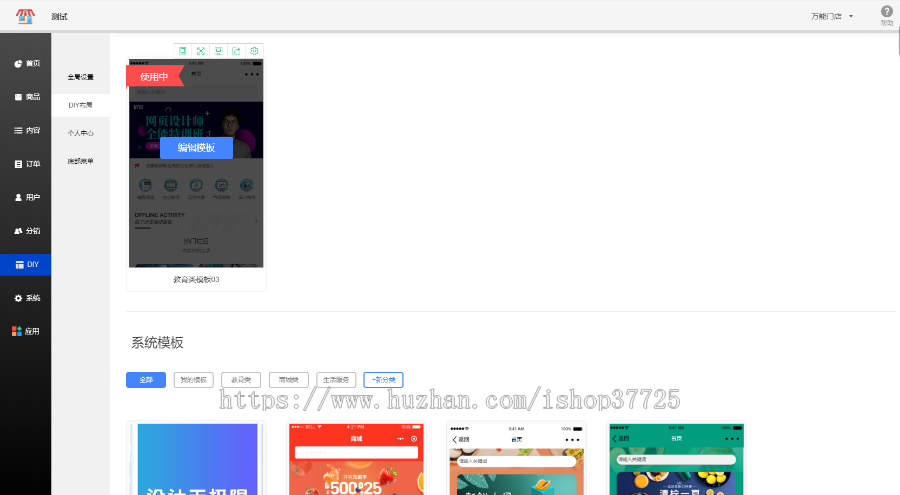
Task: Open 内容 content in sidebar
Action: [26, 130]
